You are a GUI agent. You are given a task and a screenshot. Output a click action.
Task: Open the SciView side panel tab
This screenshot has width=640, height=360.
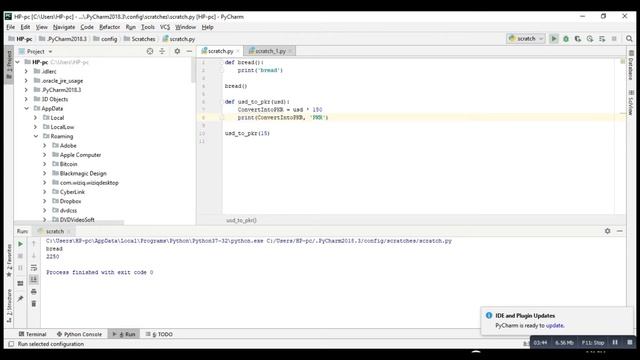[x=631, y=102]
